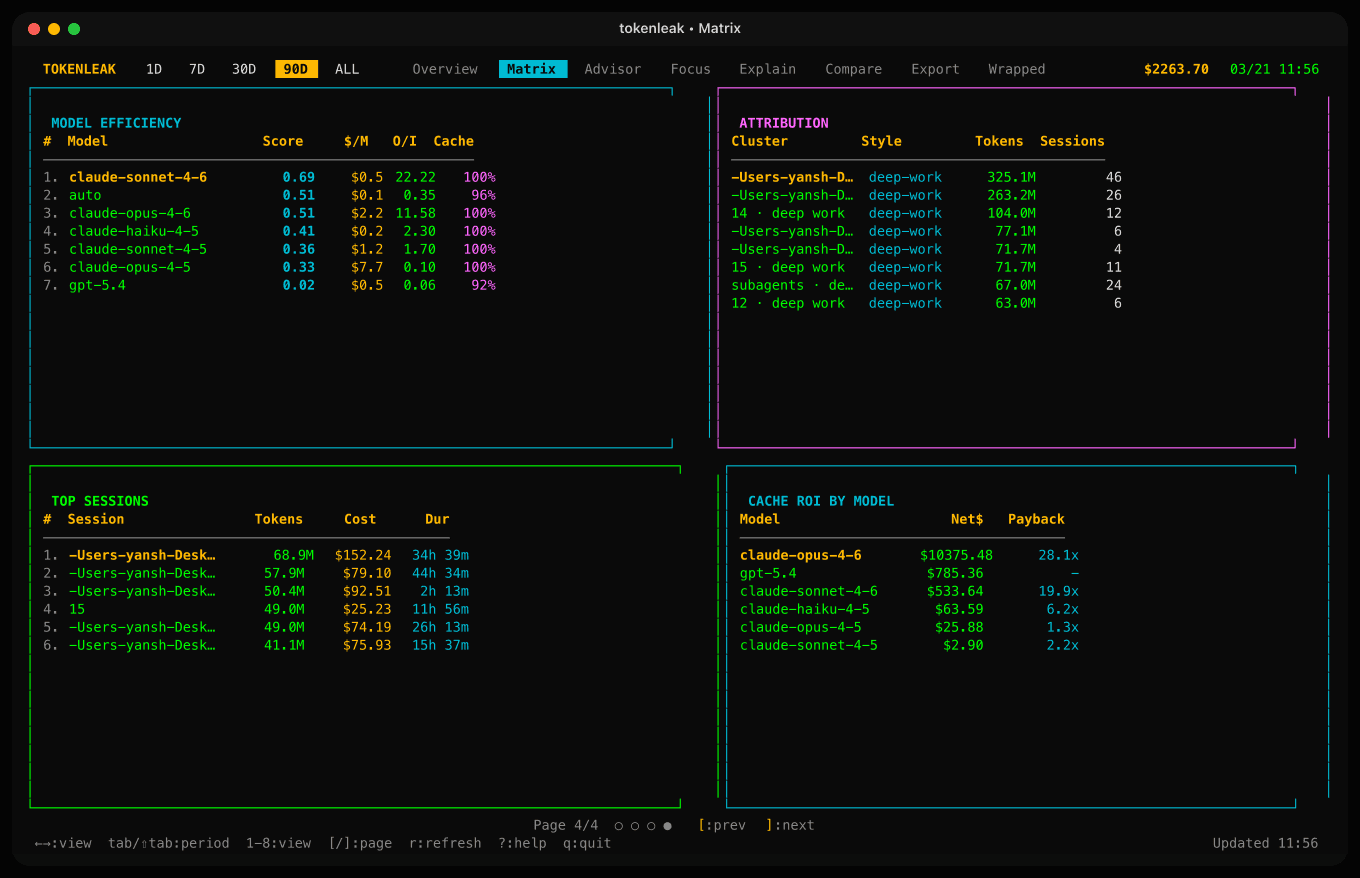Image resolution: width=1360 pixels, height=878 pixels.
Task: Open the Focus view
Action: pyautogui.click(x=691, y=69)
